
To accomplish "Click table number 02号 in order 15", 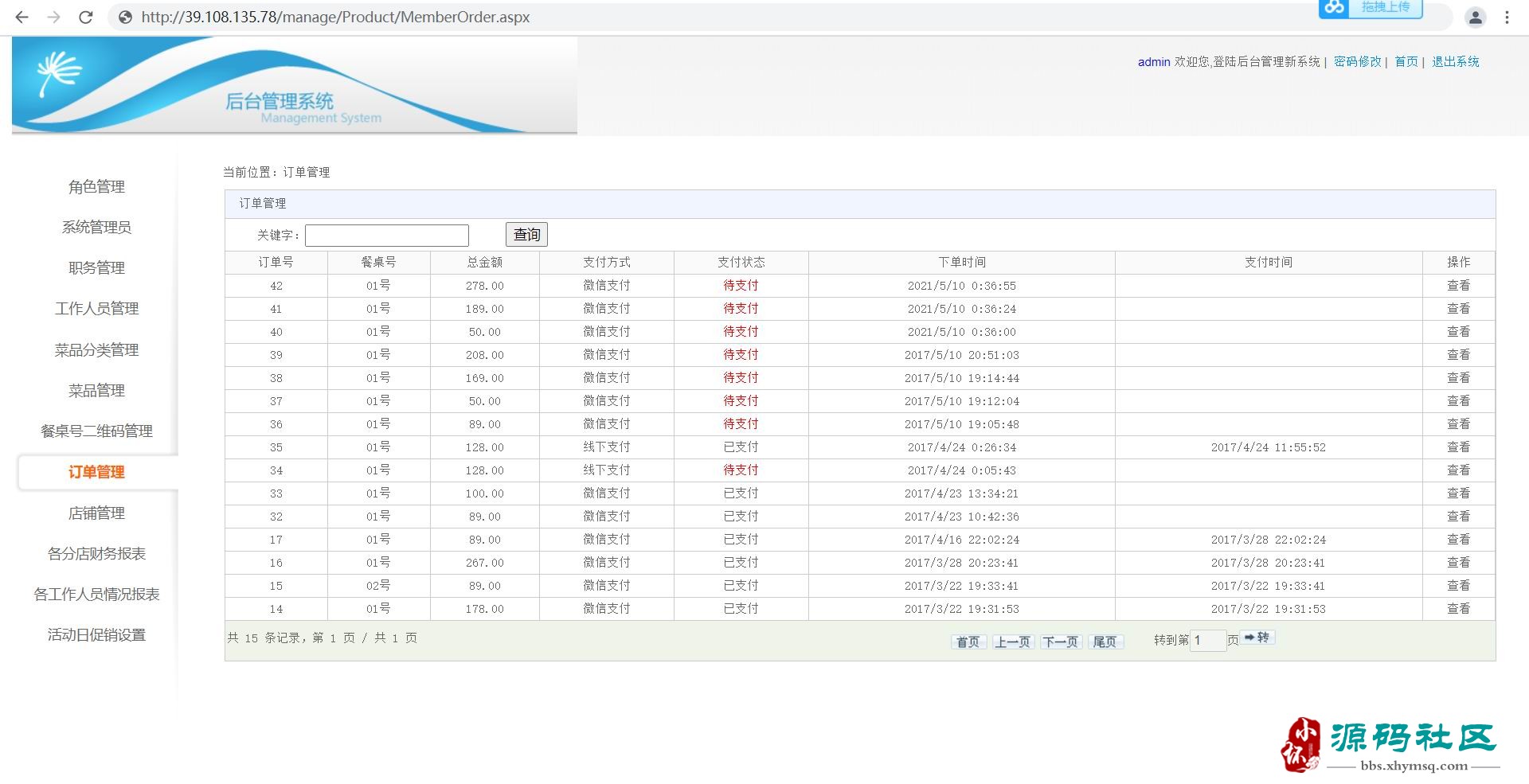I will pyautogui.click(x=378, y=585).
